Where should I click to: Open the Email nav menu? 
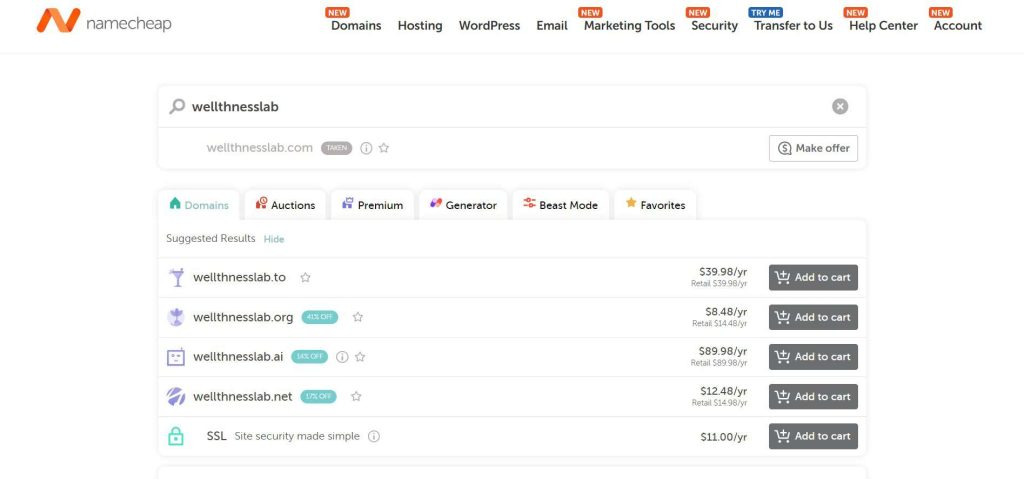click(x=552, y=25)
